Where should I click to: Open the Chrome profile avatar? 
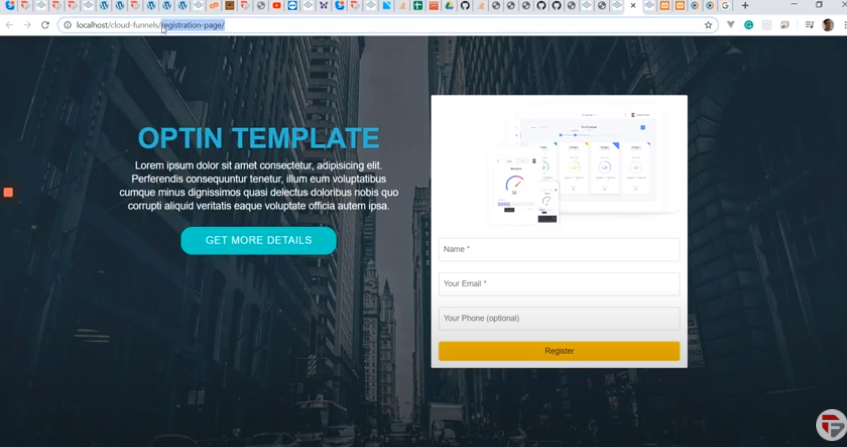[x=827, y=25]
